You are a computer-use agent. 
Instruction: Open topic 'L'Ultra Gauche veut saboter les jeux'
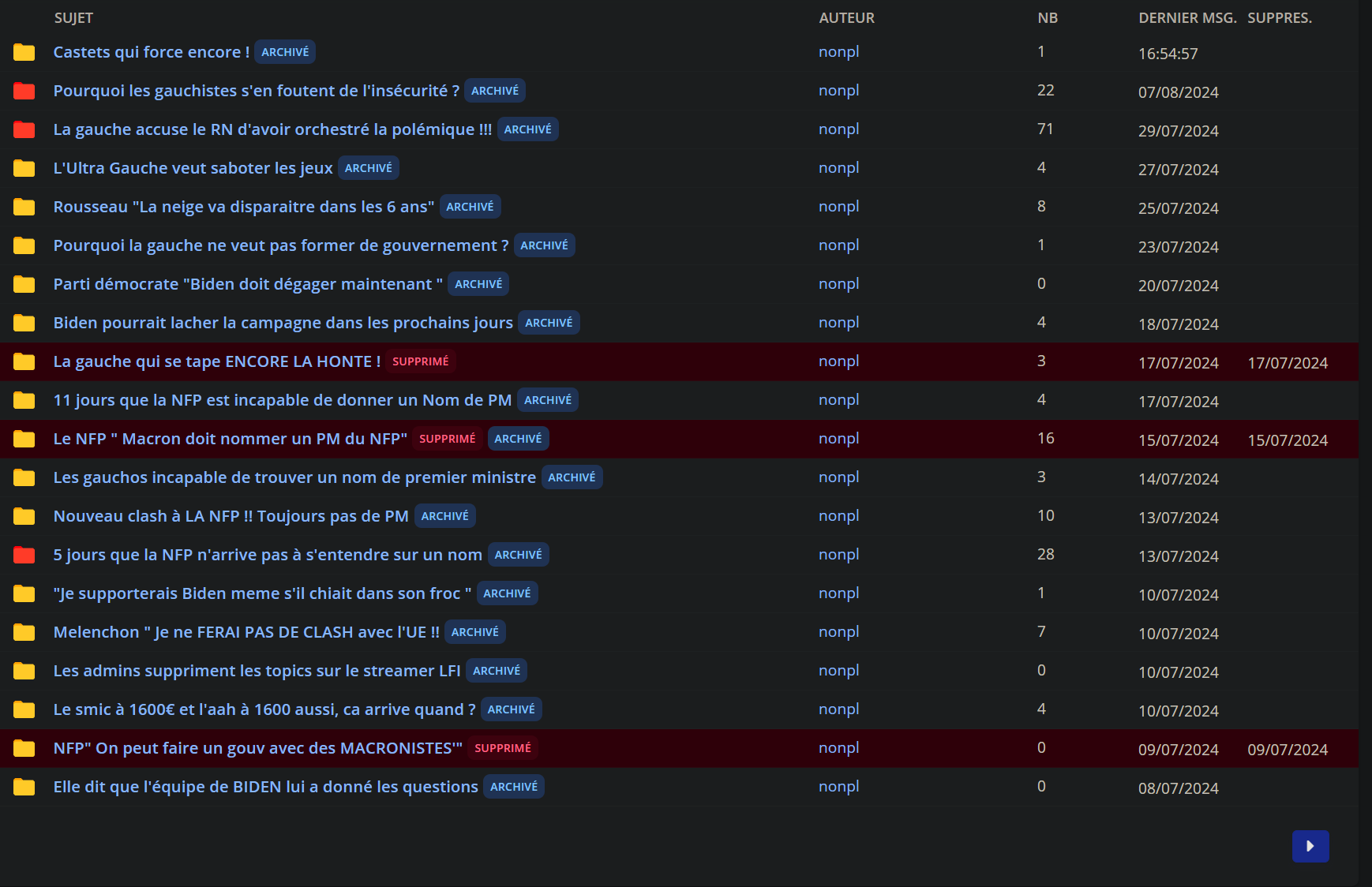tap(193, 168)
